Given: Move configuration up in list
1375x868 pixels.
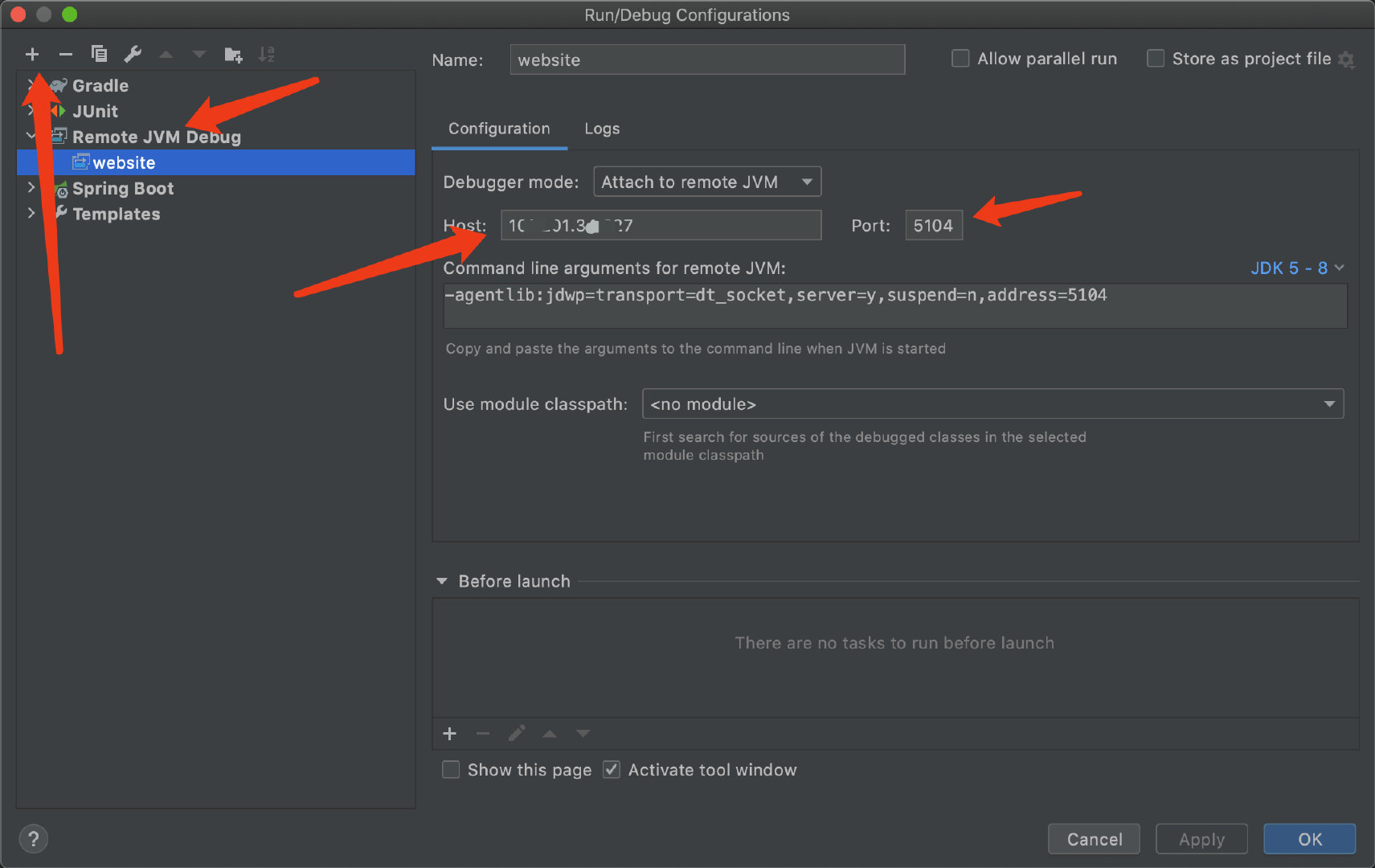Looking at the screenshot, I should pos(166,55).
